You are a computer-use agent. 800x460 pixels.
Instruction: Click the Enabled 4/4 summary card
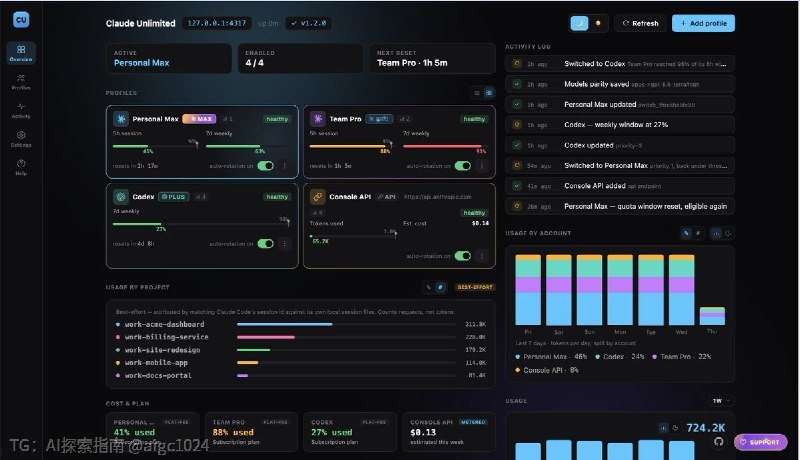pos(301,58)
